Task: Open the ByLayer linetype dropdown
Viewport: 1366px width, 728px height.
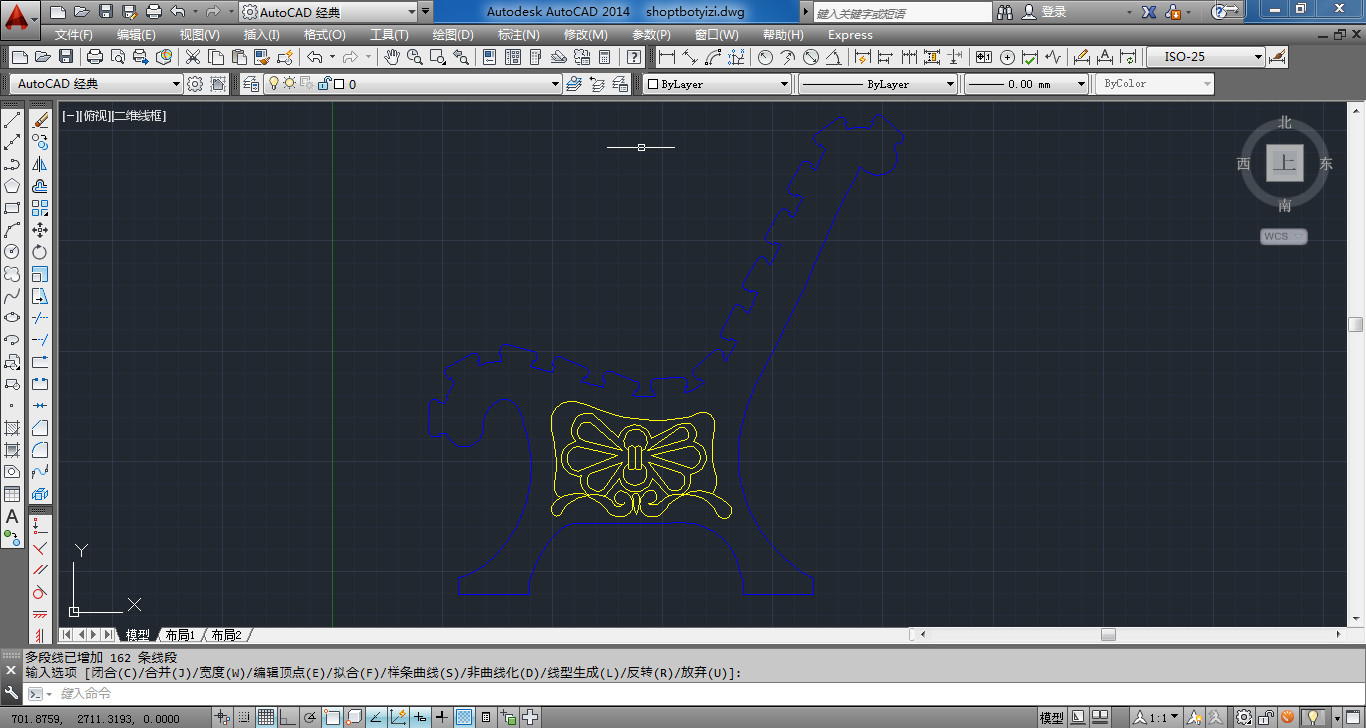Action: point(878,84)
